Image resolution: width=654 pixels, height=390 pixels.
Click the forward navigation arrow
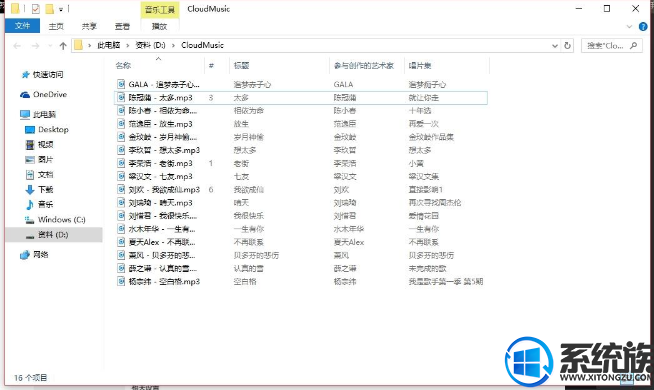click(x=35, y=45)
